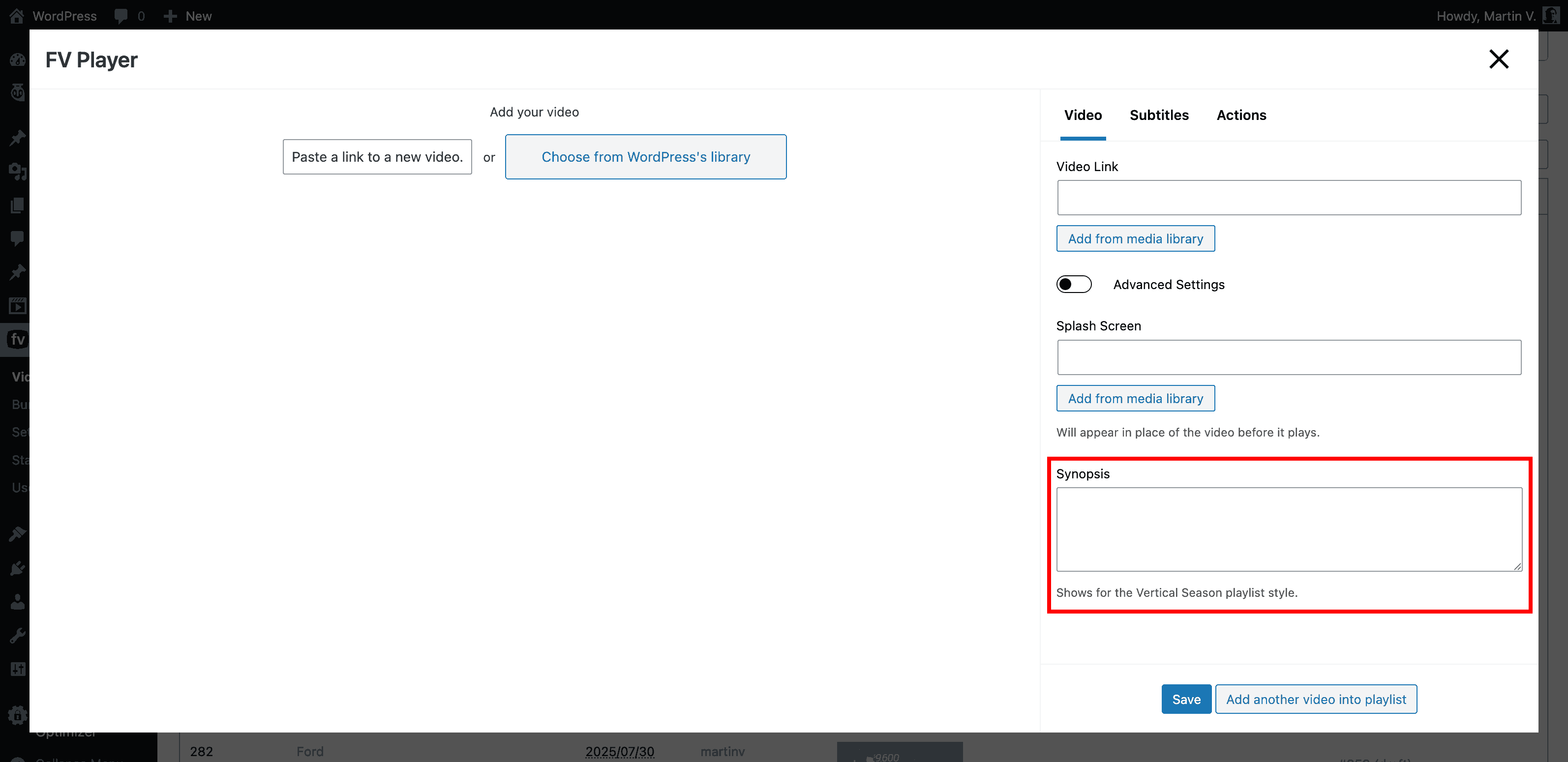Open the Media camera-and-music icon
The image size is (1568, 762).
click(x=18, y=172)
